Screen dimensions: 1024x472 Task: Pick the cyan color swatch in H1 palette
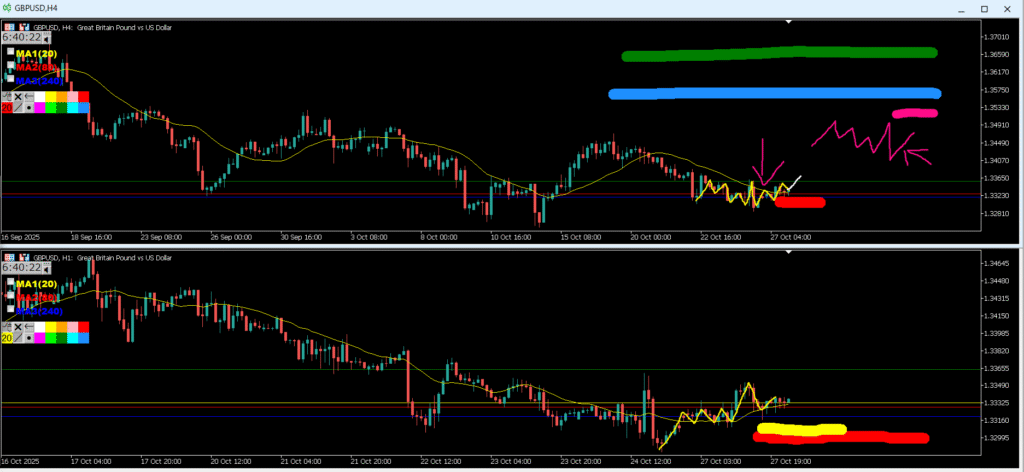click(x=72, y=337)
